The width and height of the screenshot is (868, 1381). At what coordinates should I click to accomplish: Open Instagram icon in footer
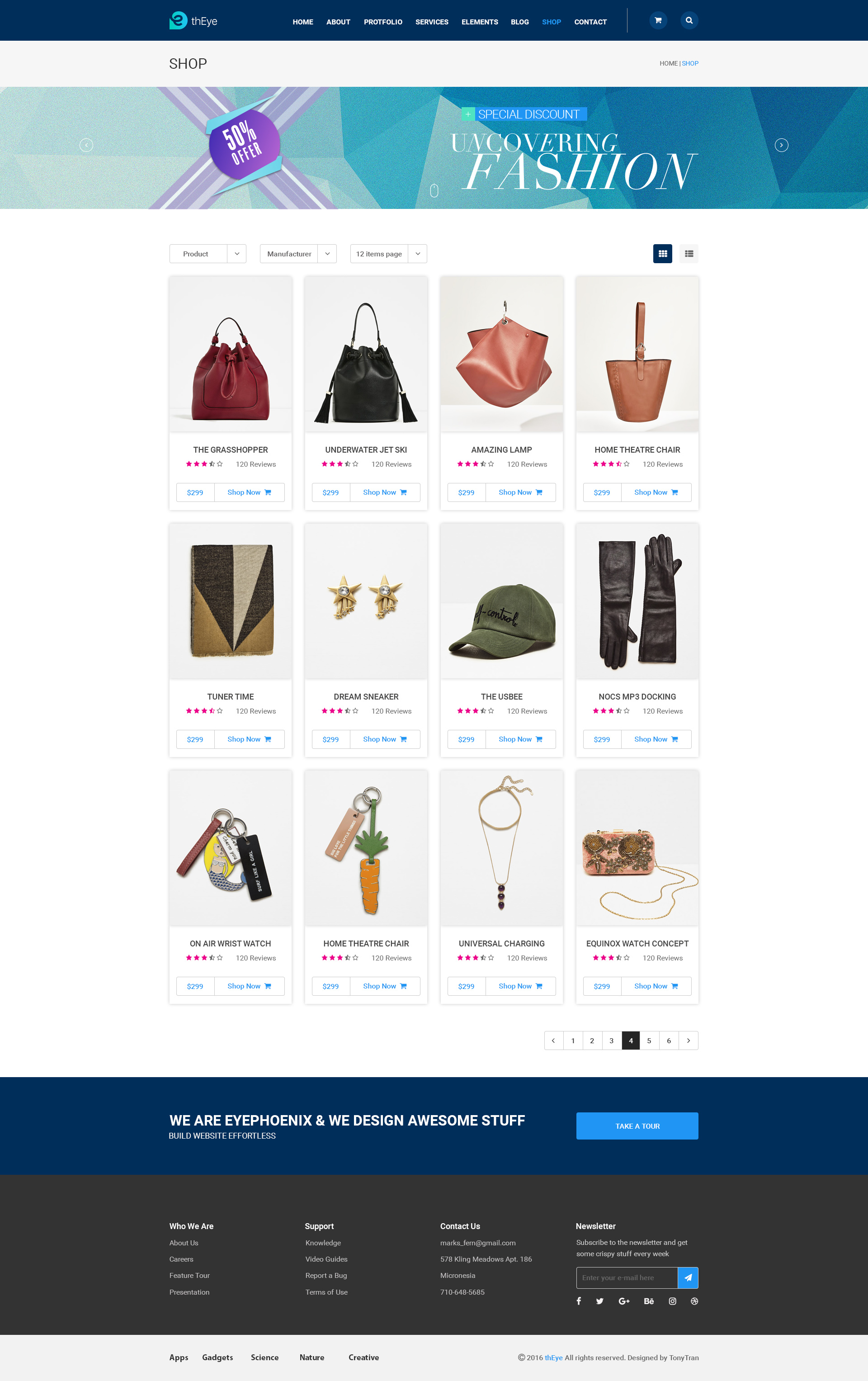tap(673, 1301)
